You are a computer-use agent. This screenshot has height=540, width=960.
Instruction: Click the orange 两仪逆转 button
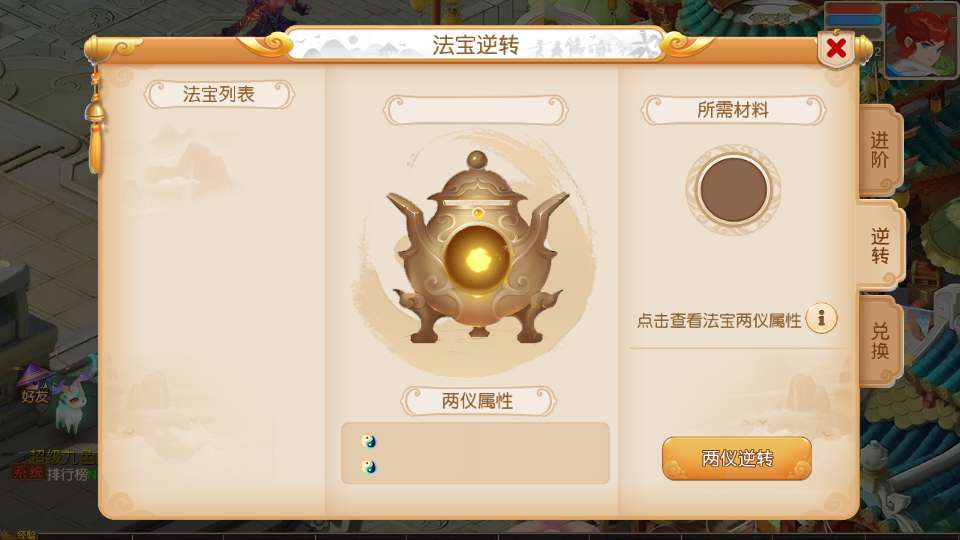coord(737,458)
